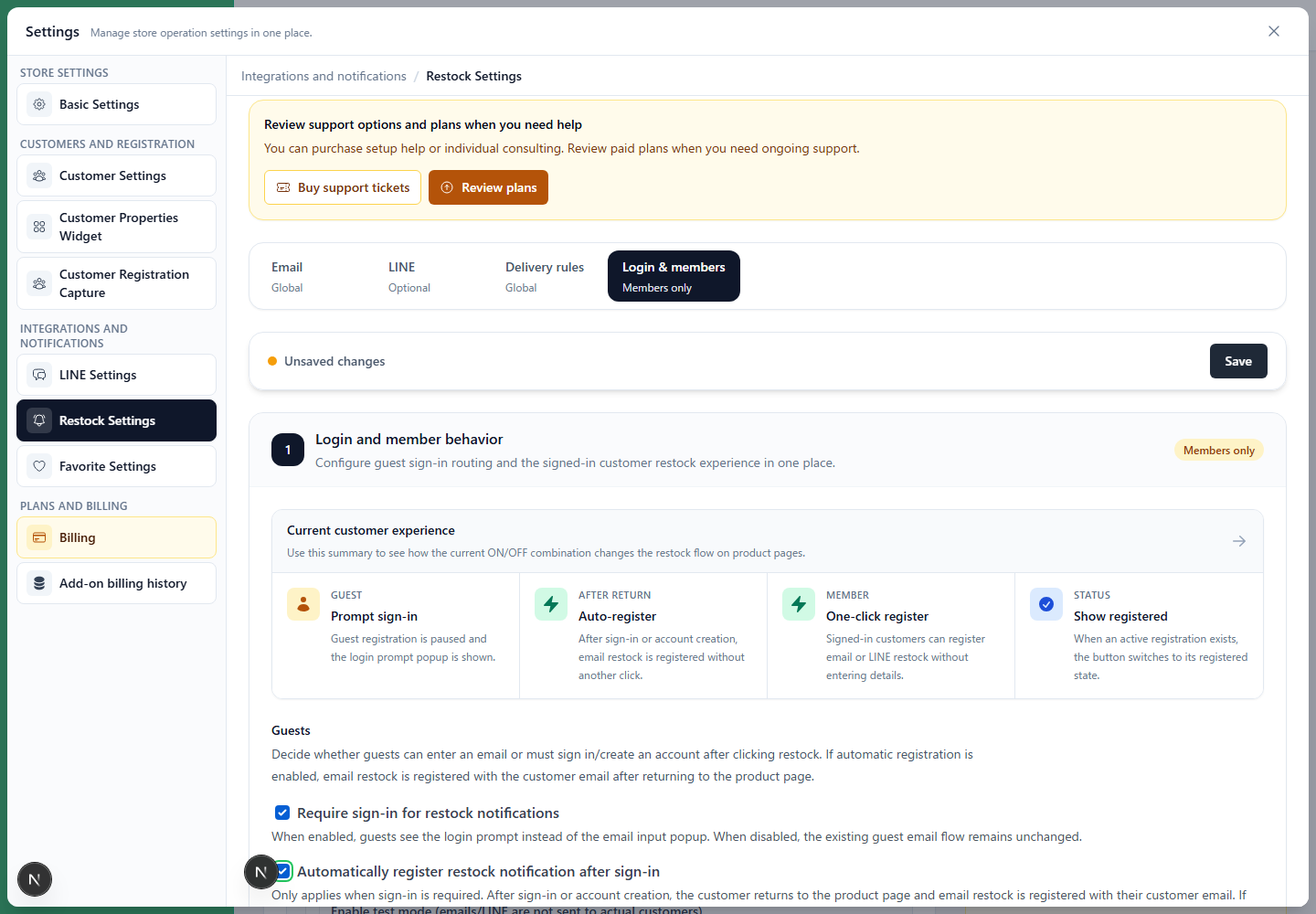The width and height of the screenshot is (1316, 914).
Task: Expand Current customer experience with the arrow
Action: pyautogui.click(x=1239, y=541)
